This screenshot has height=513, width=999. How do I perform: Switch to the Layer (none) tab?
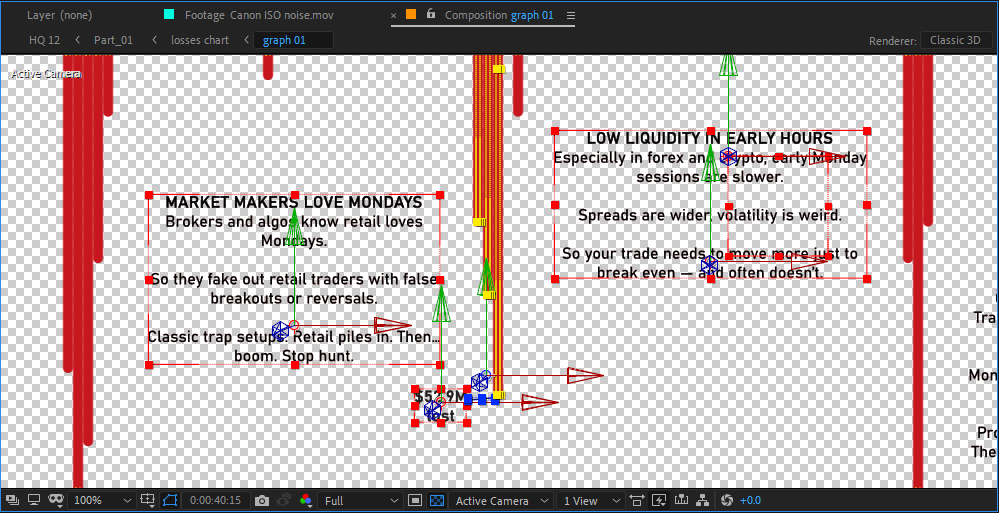coord(59,15)
